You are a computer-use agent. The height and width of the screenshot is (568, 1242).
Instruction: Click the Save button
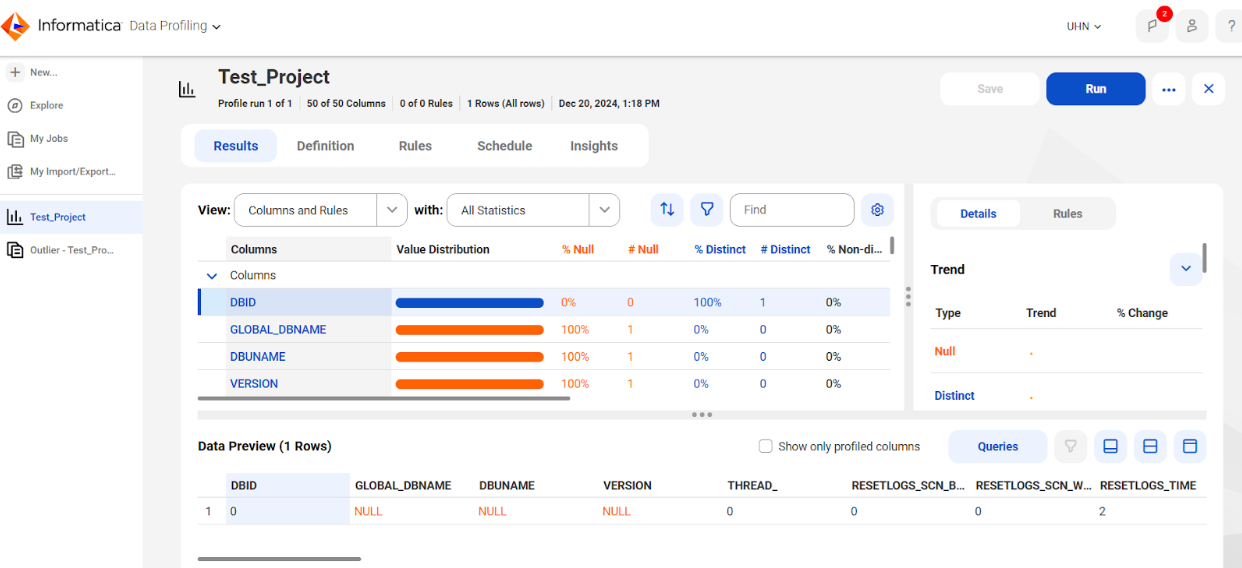(x=990, y=89)
